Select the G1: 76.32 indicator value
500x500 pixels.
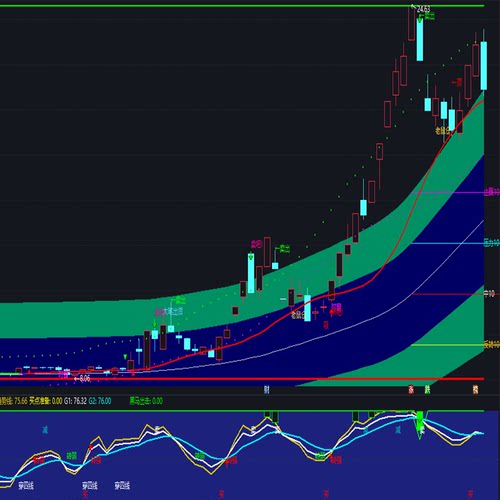(x=75, y=401)
